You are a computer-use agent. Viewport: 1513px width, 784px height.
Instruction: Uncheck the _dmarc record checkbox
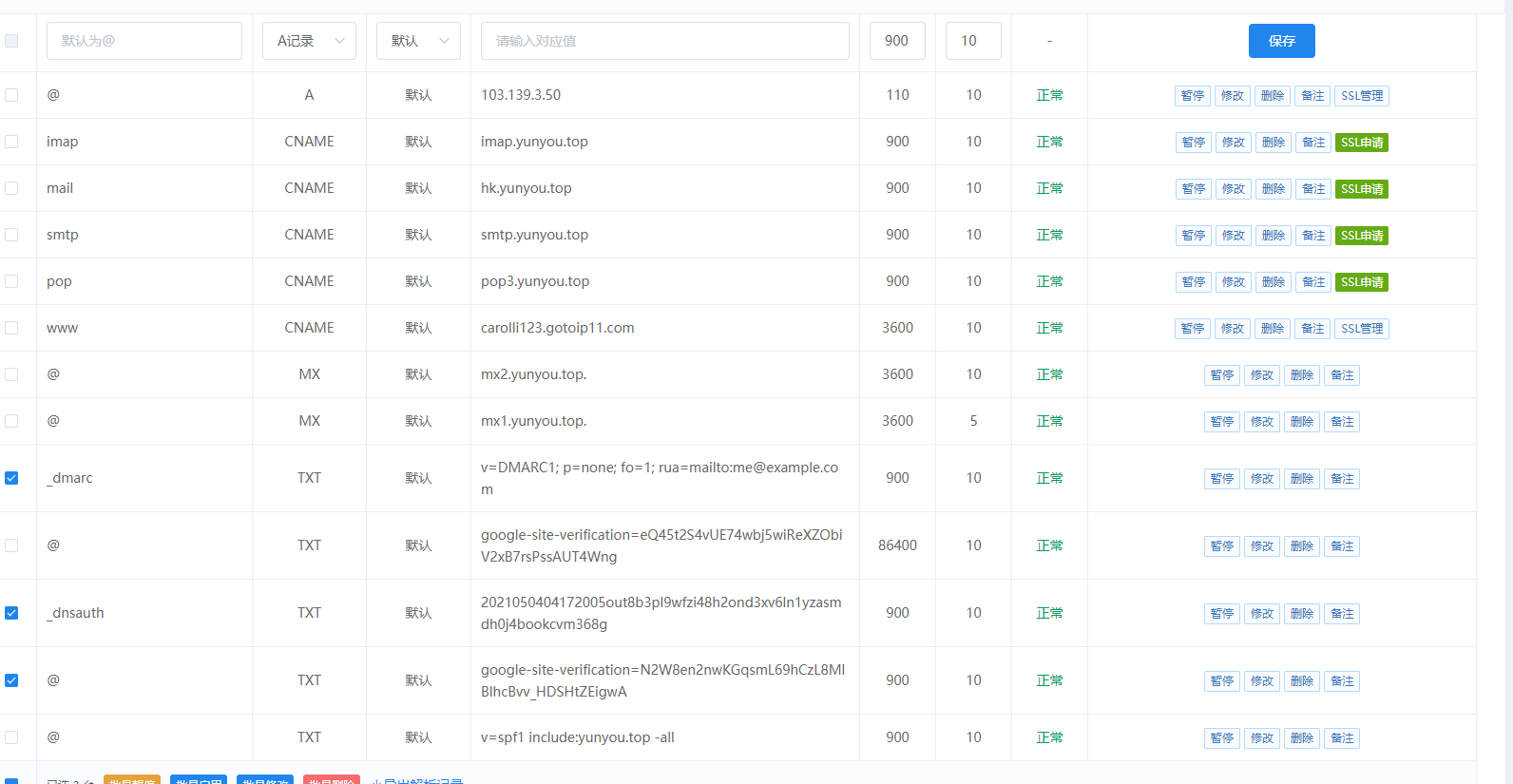11,478
